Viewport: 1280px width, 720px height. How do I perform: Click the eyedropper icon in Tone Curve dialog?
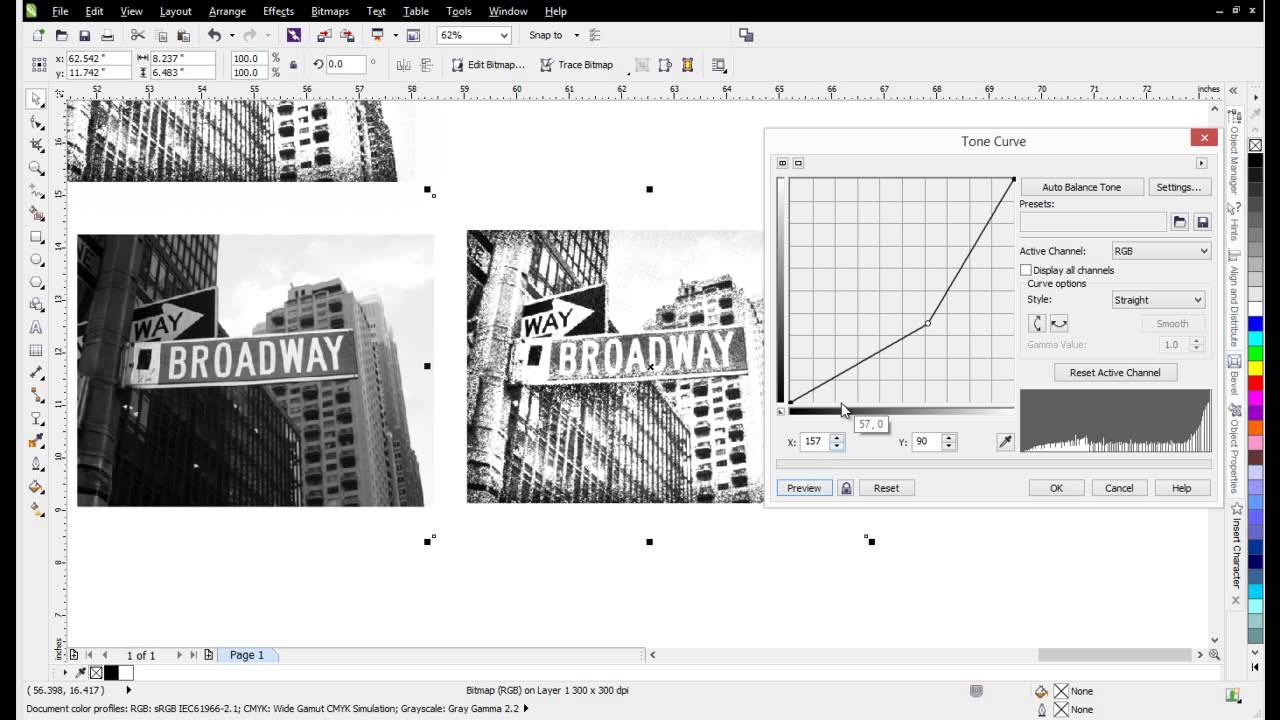pyautogui.click(x=1005, y=442)
